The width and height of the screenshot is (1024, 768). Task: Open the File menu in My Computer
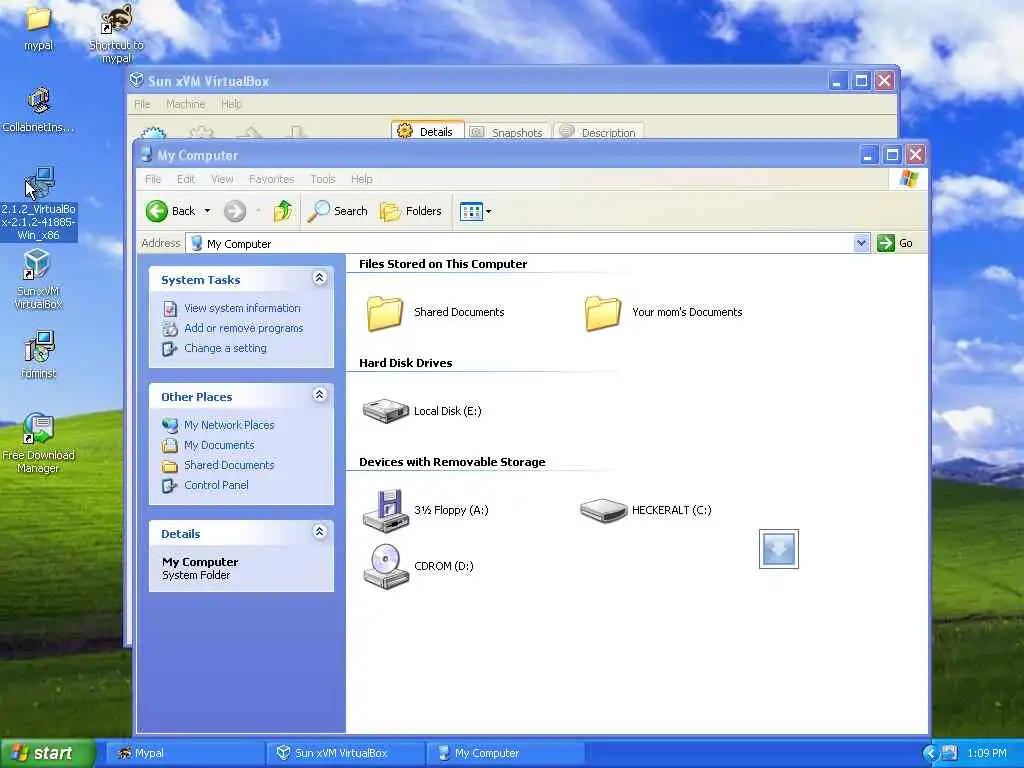(x=153, y=179)
